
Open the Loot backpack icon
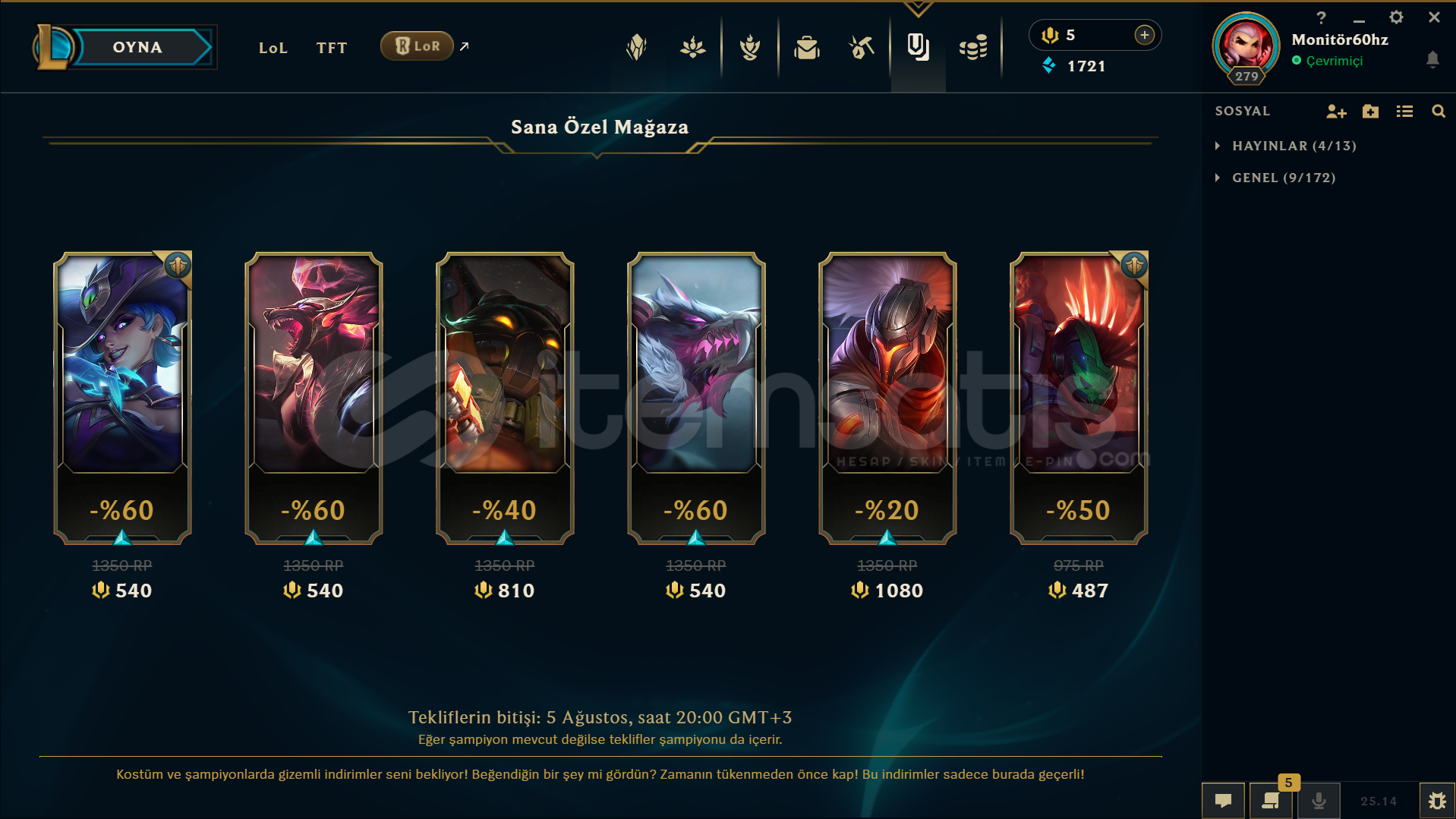click(x=806, y=48)
